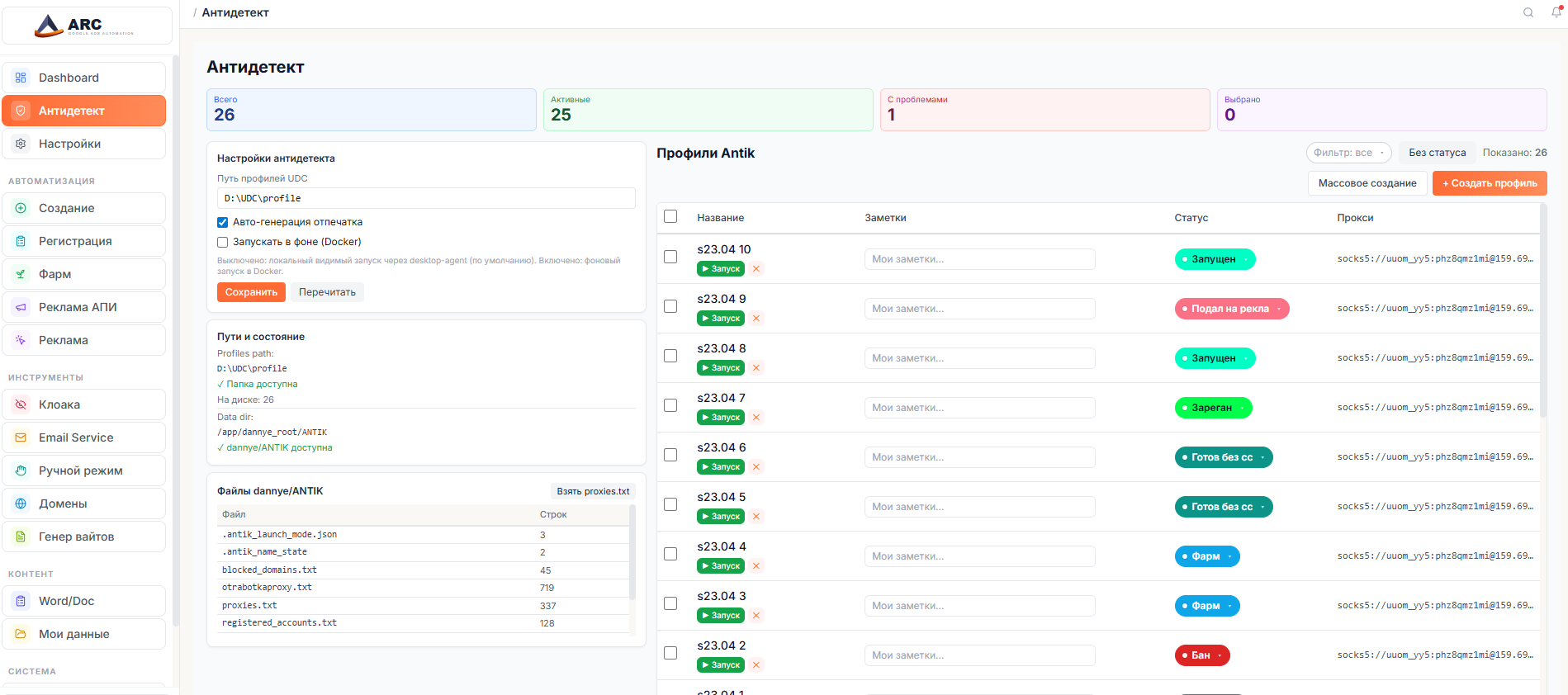
Task: Click the files table vertical scrollbar
Action: tap(632, 553)
